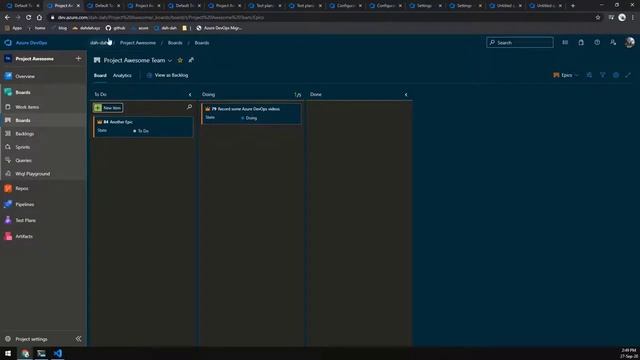Select the Board tab
640x360 pixels.
[x=100, y=76]
